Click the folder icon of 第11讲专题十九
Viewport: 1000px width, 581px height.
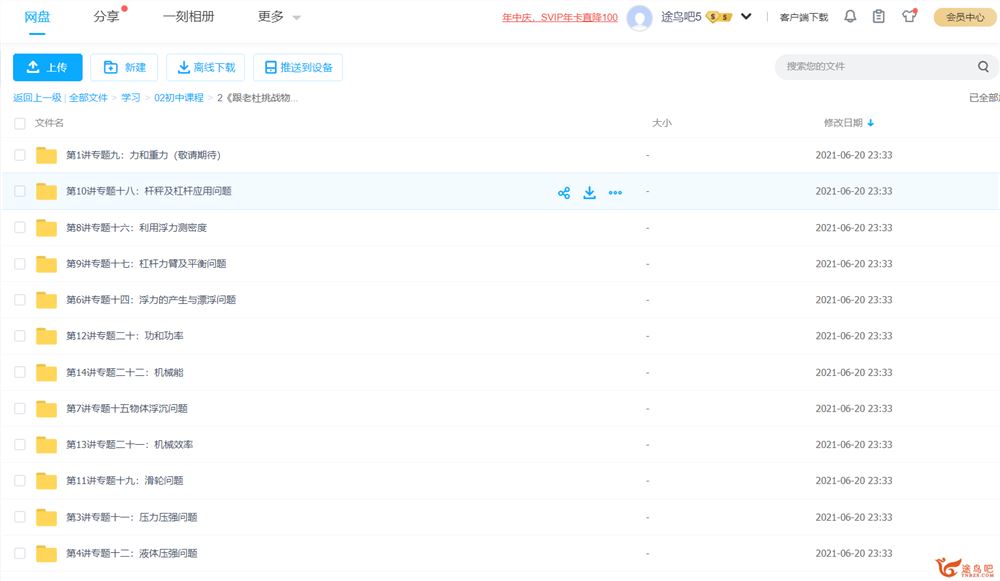click(46, 481)
